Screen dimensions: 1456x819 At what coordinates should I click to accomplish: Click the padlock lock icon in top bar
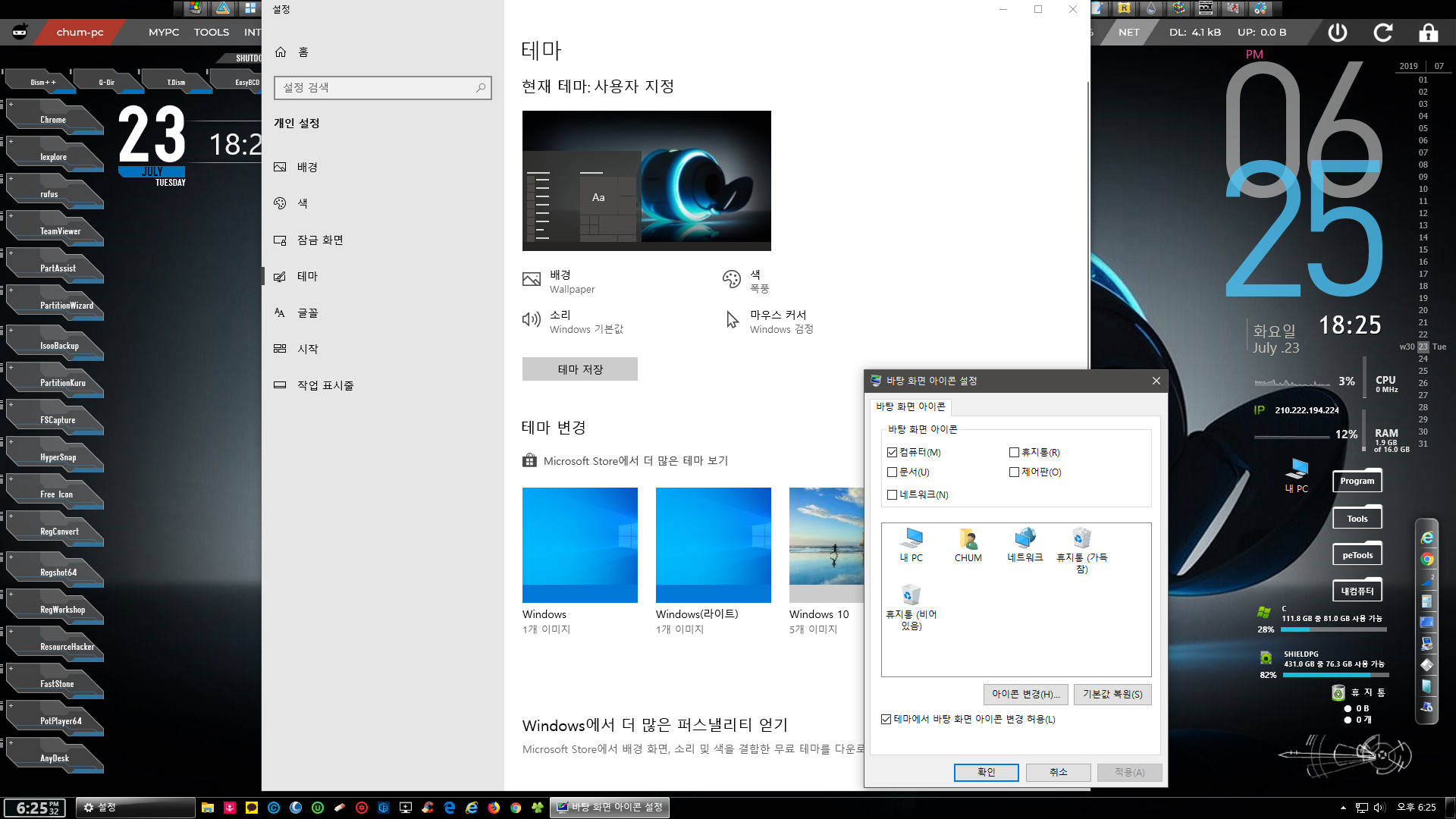1428,33
